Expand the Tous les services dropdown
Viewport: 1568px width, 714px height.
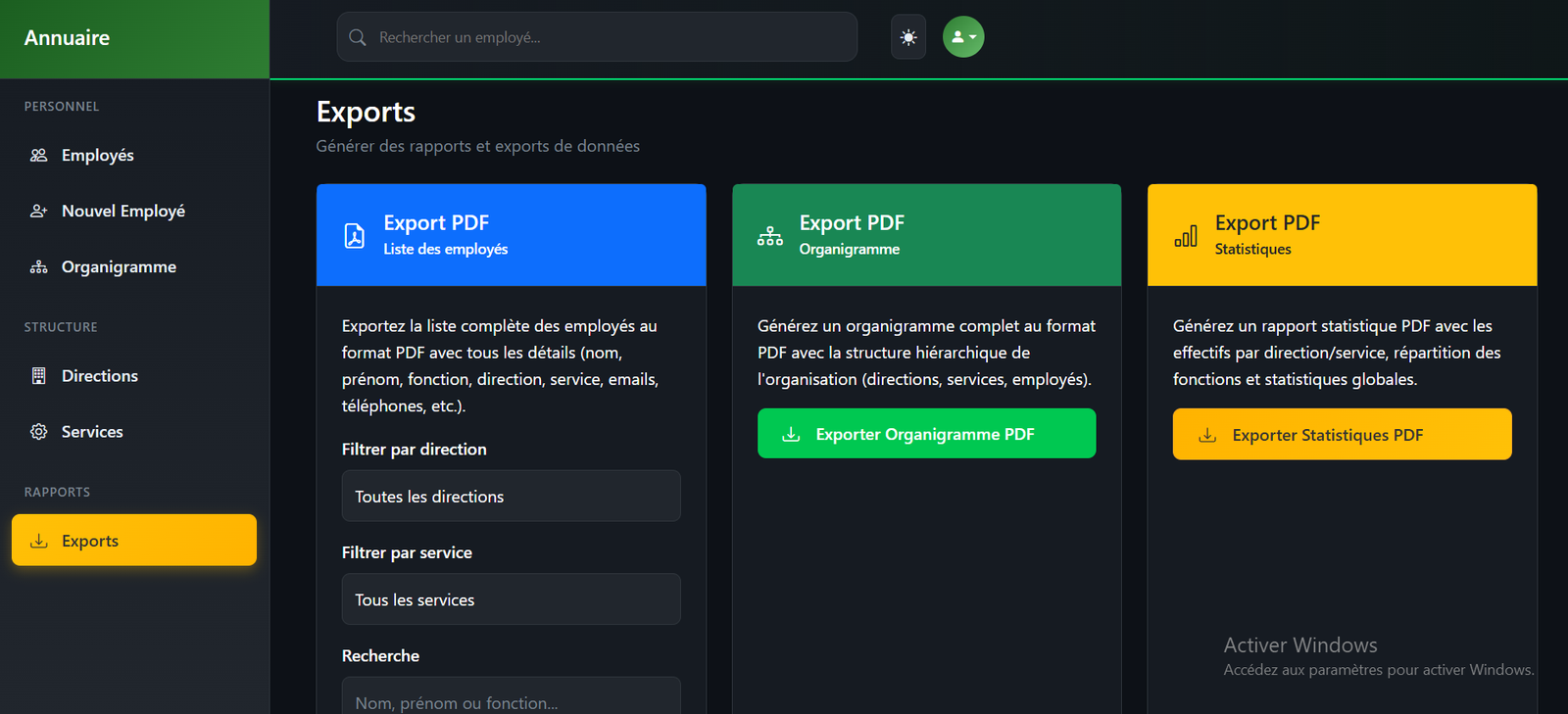tap(511, 599)
